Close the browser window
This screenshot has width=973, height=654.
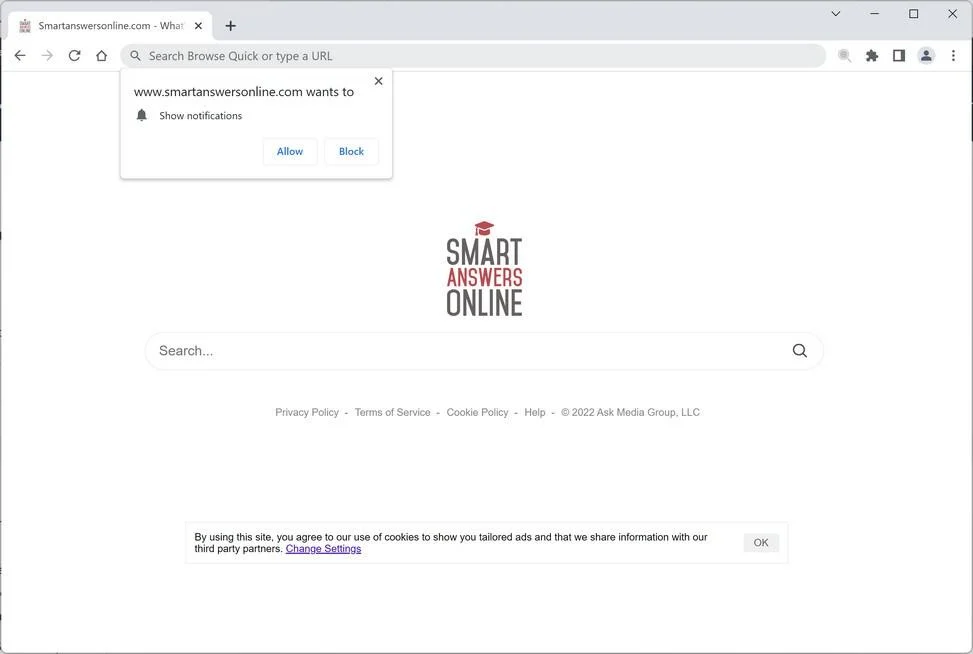tap(953, 14)
